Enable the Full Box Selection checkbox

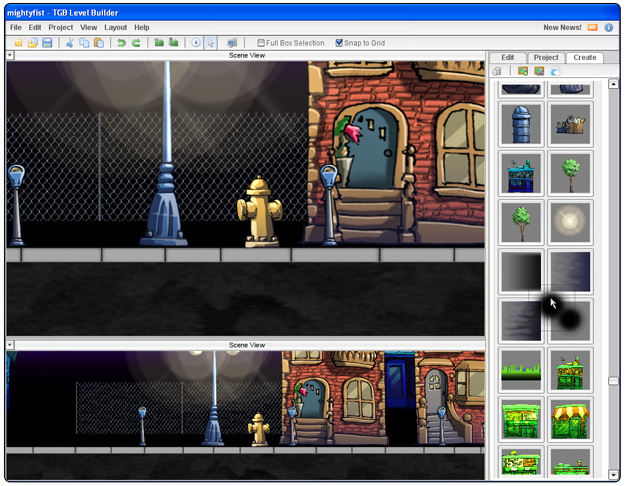click(x=261, y=43)
